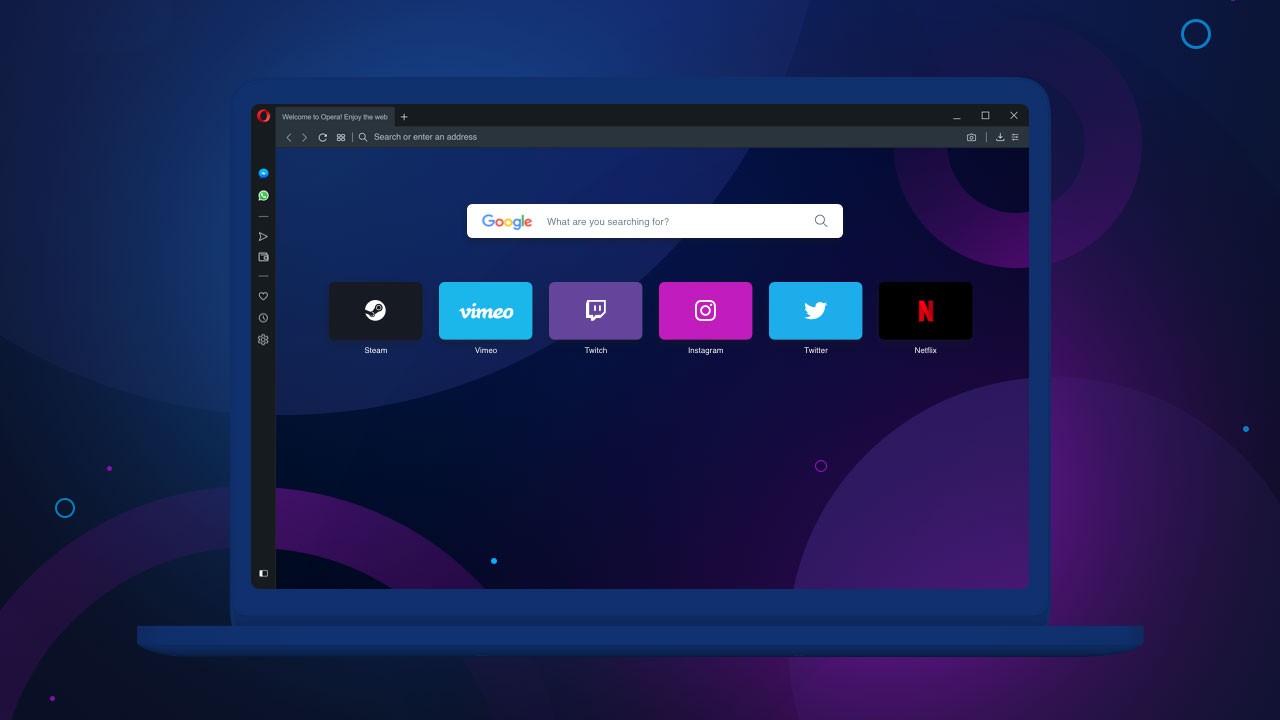Click the Steam label text
The width and height of the screenshot is (1280, 720).
point(376,351)
